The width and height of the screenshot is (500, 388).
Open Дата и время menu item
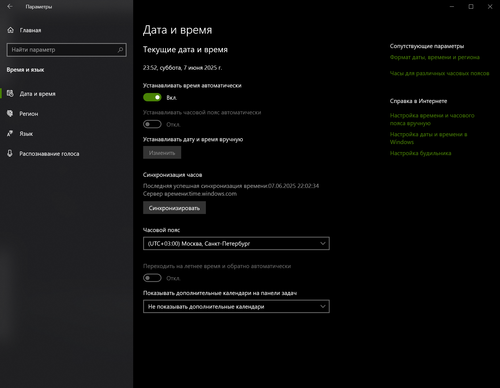coord(67,94)
